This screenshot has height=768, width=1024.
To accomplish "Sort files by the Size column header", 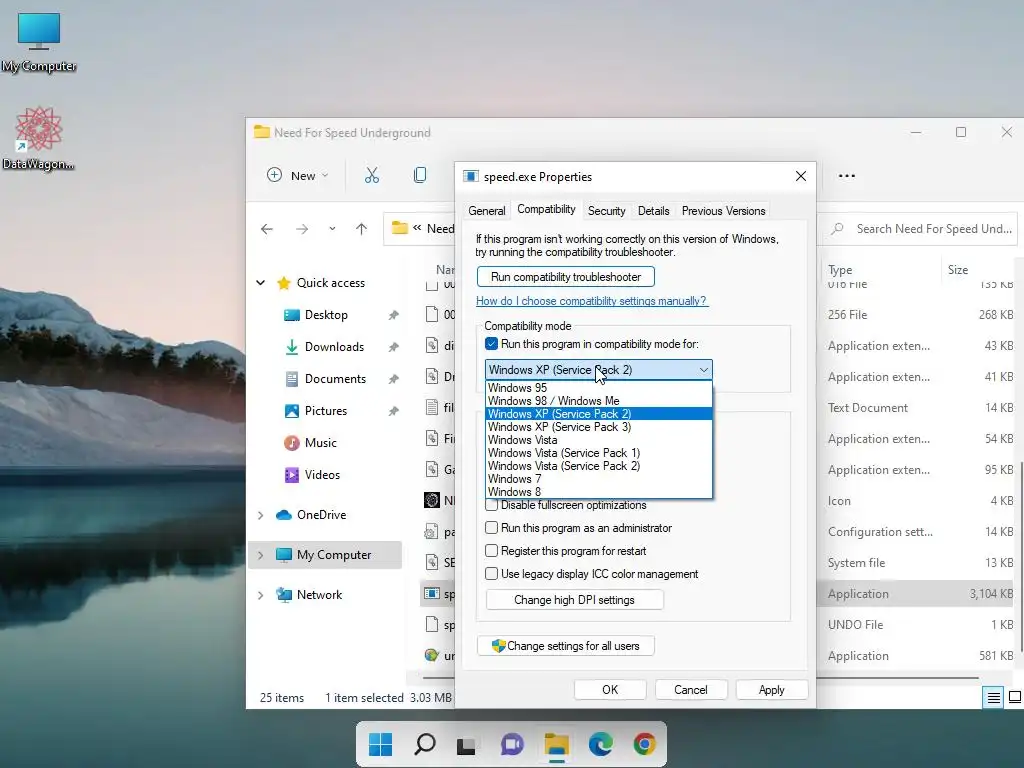I will pos(957,270).
